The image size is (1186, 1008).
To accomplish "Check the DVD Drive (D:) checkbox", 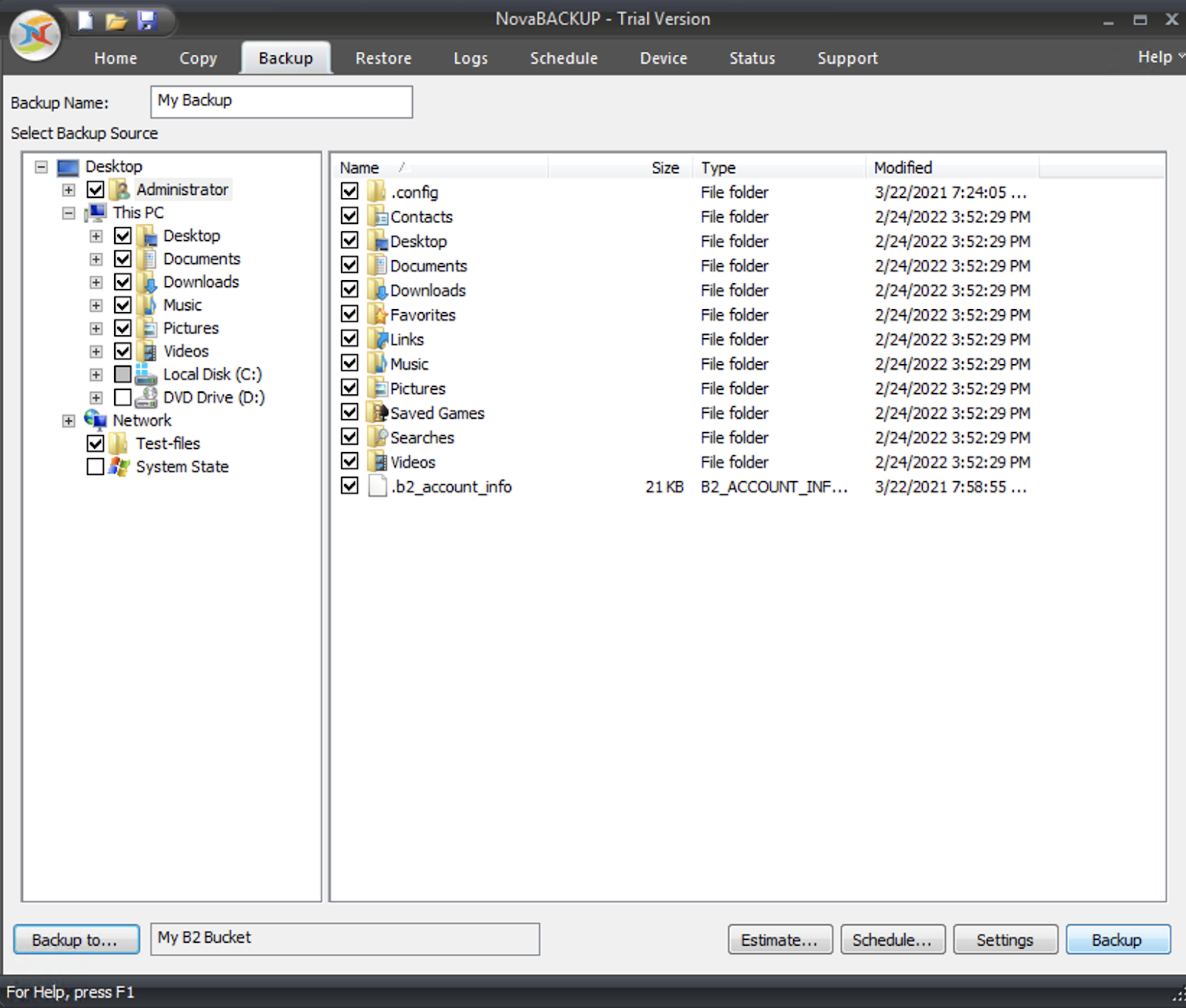I will pos(123,397).
